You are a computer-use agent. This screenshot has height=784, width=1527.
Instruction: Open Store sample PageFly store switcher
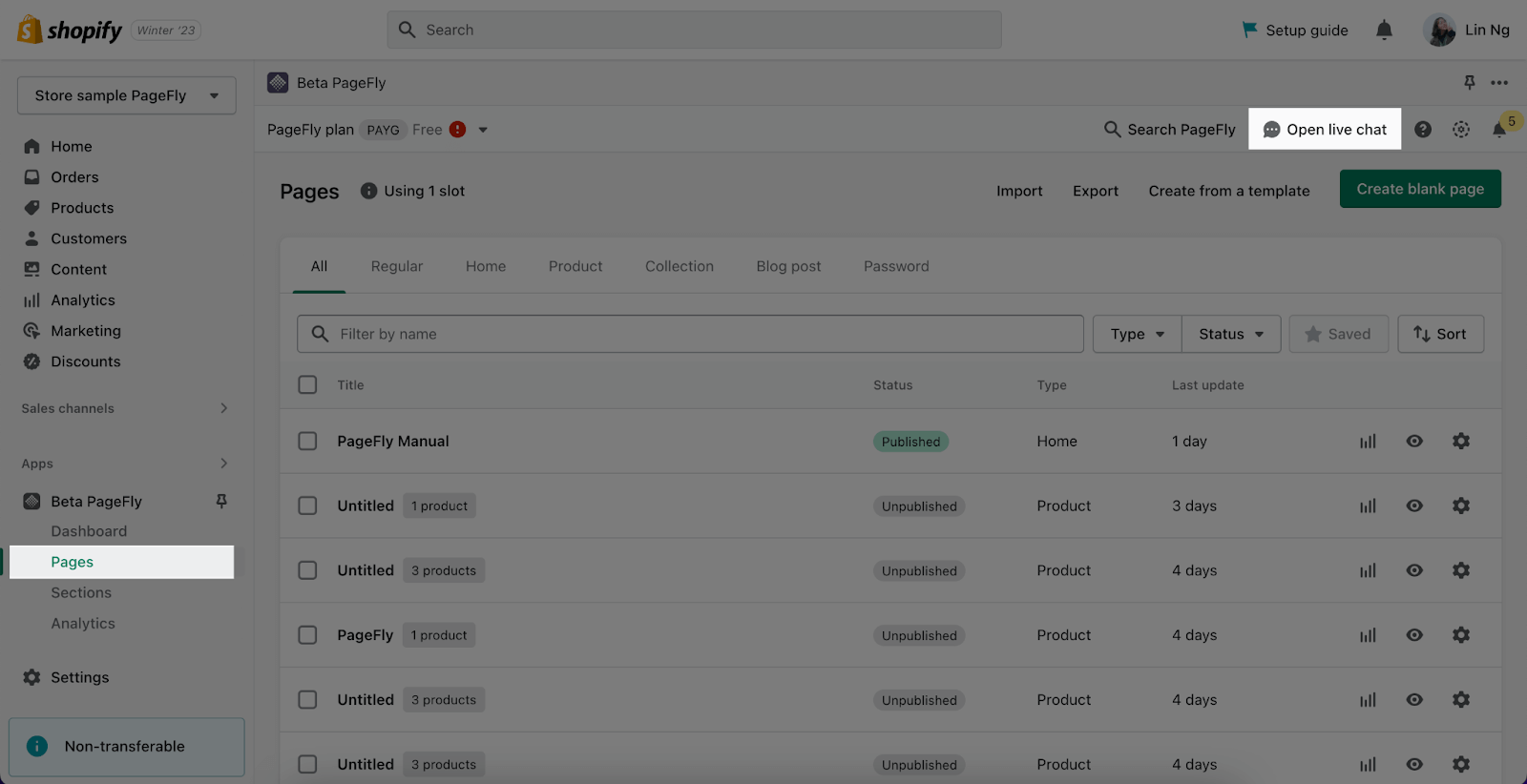pos(127,95)
